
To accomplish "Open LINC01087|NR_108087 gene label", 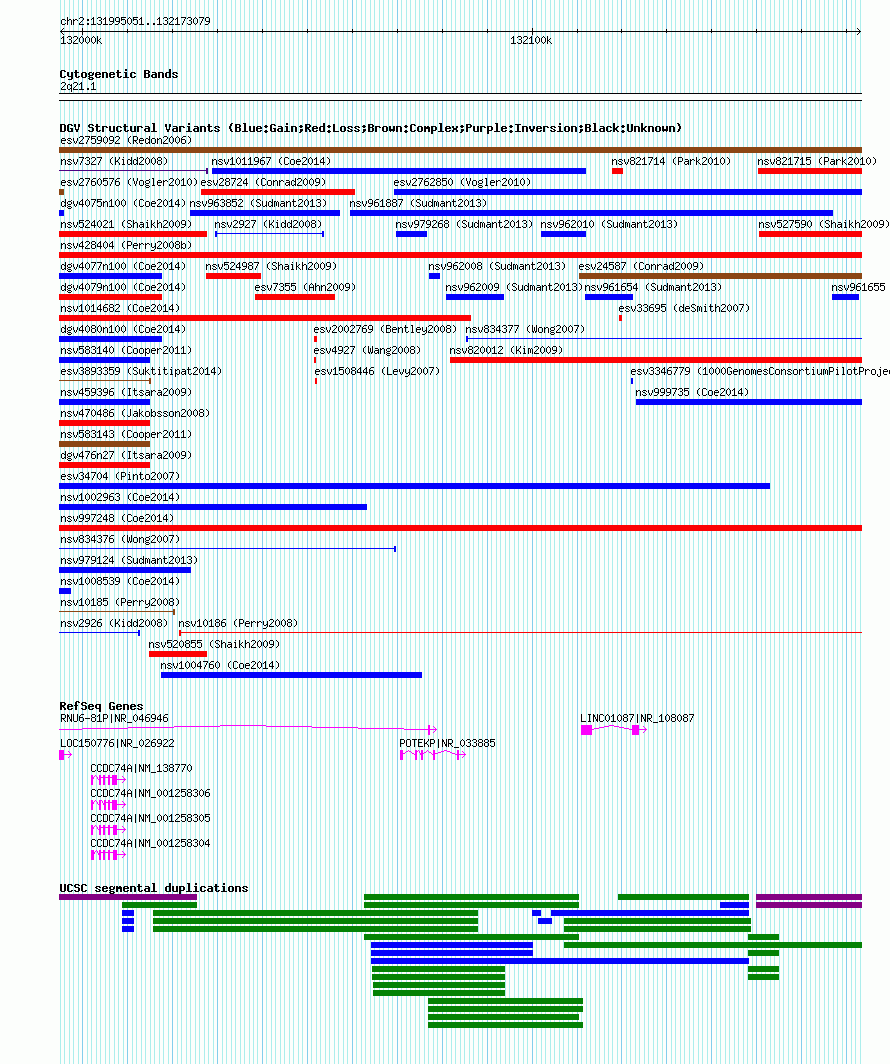I will pos(638,719).
